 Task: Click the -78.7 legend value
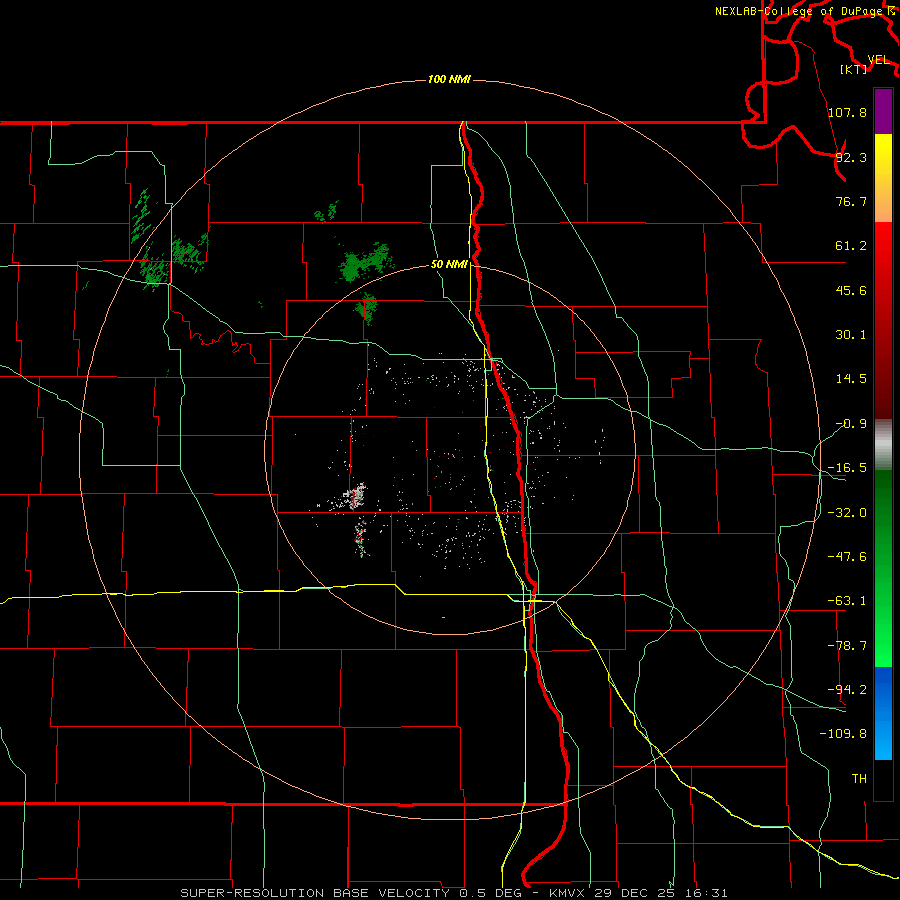click(x=847, y=646)
